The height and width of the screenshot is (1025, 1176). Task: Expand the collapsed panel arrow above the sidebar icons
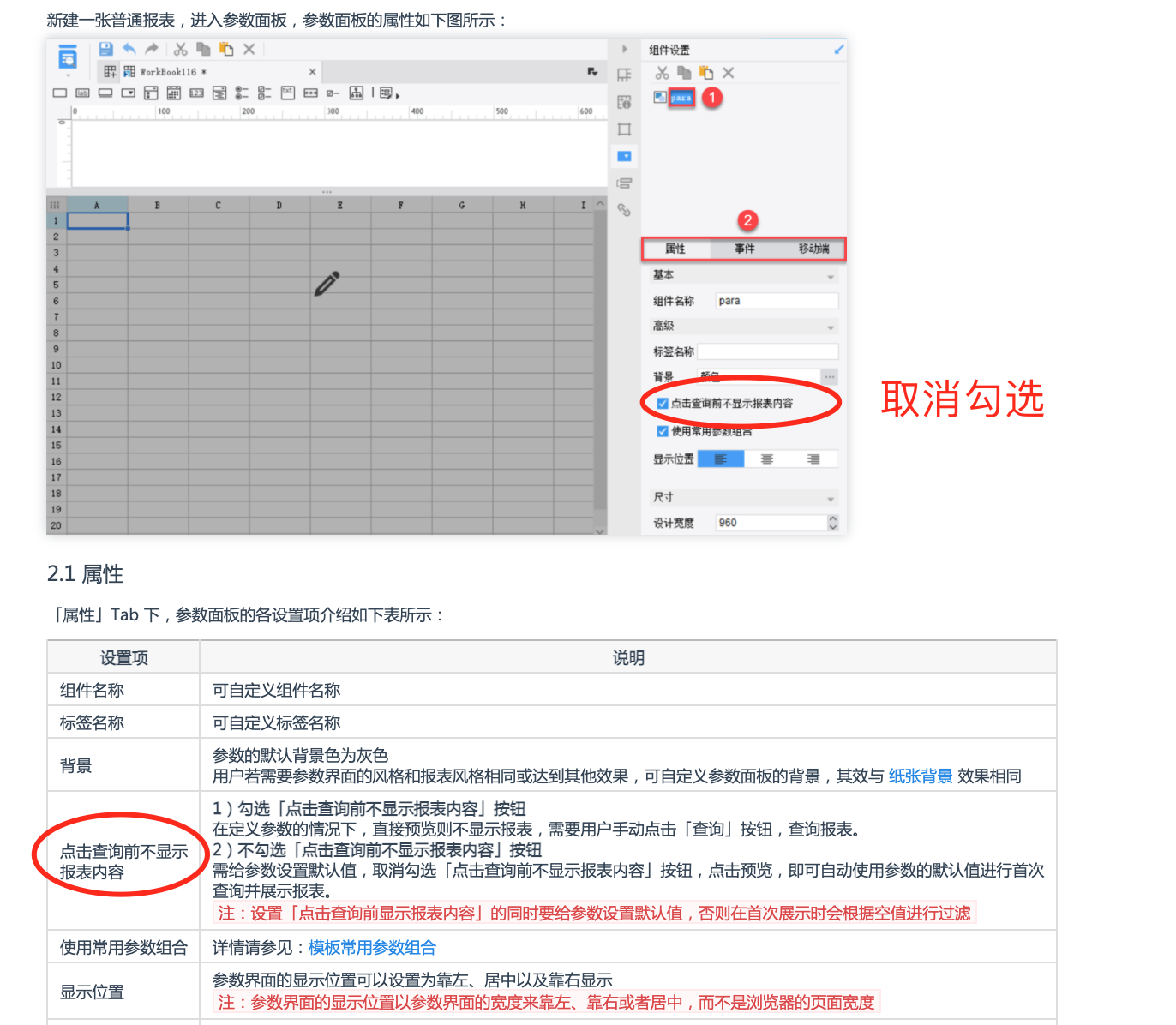click(x=624, y=49)
